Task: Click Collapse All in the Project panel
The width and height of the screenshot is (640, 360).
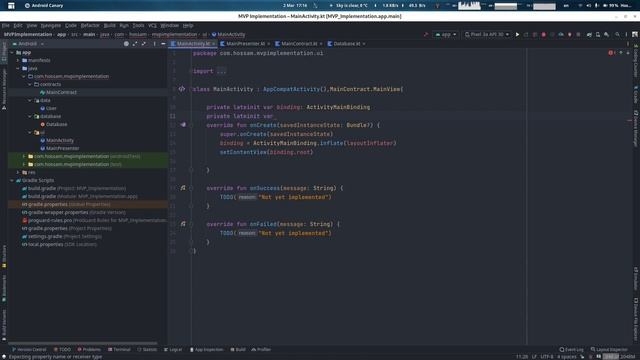Action: (x=144, y=44)
